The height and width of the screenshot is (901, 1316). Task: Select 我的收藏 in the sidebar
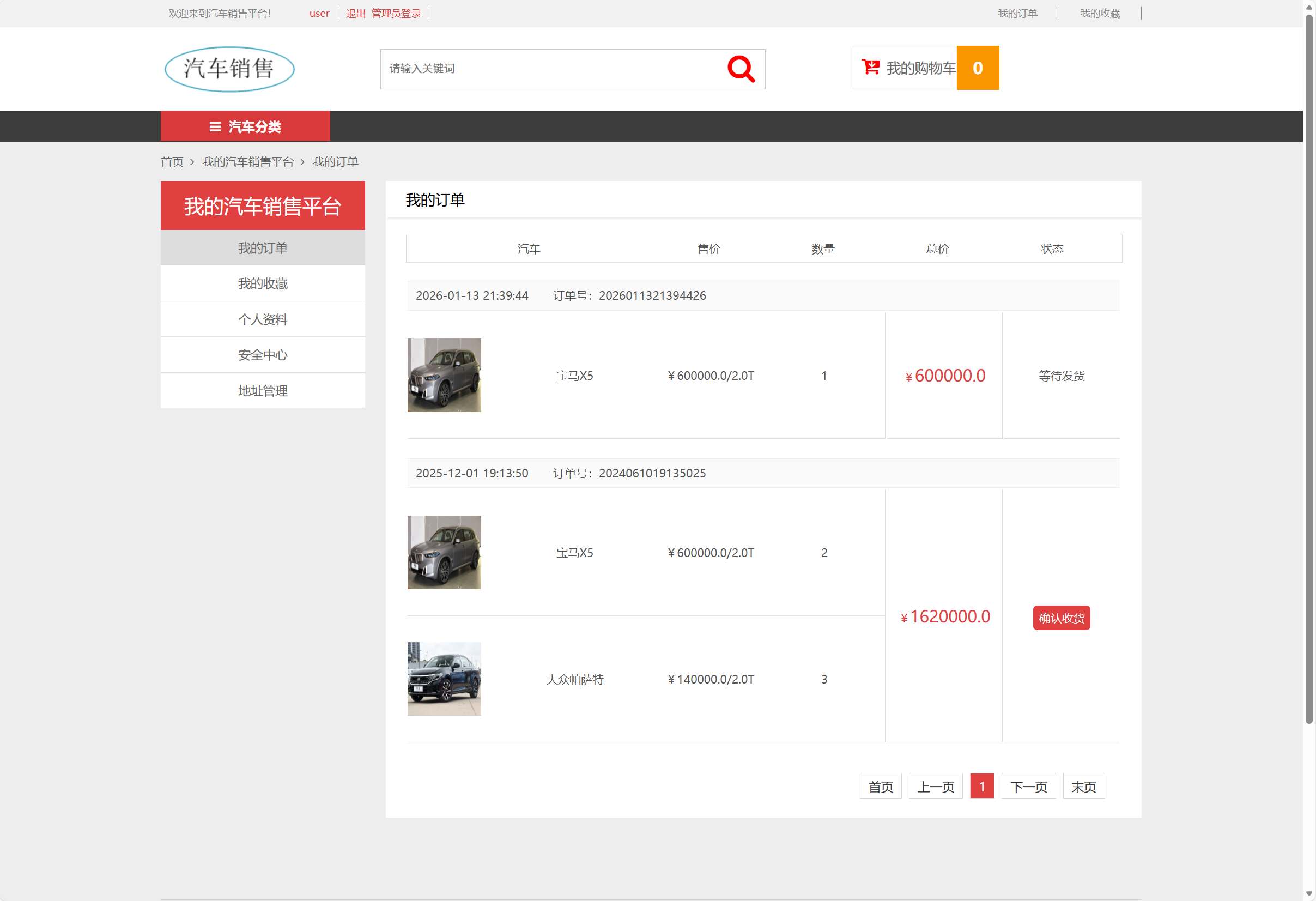pos(262,283)
